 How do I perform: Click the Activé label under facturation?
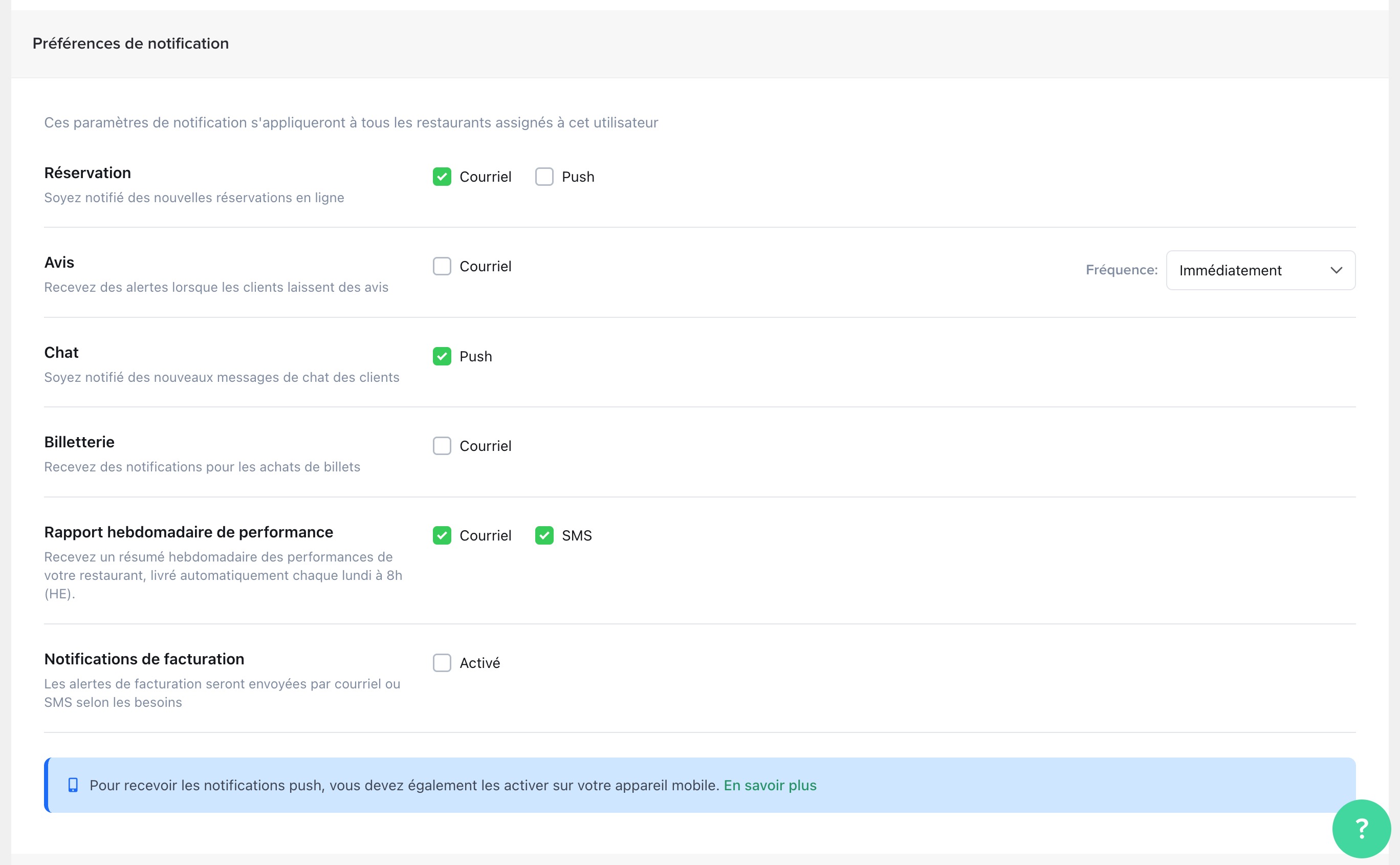coord(480,662)
